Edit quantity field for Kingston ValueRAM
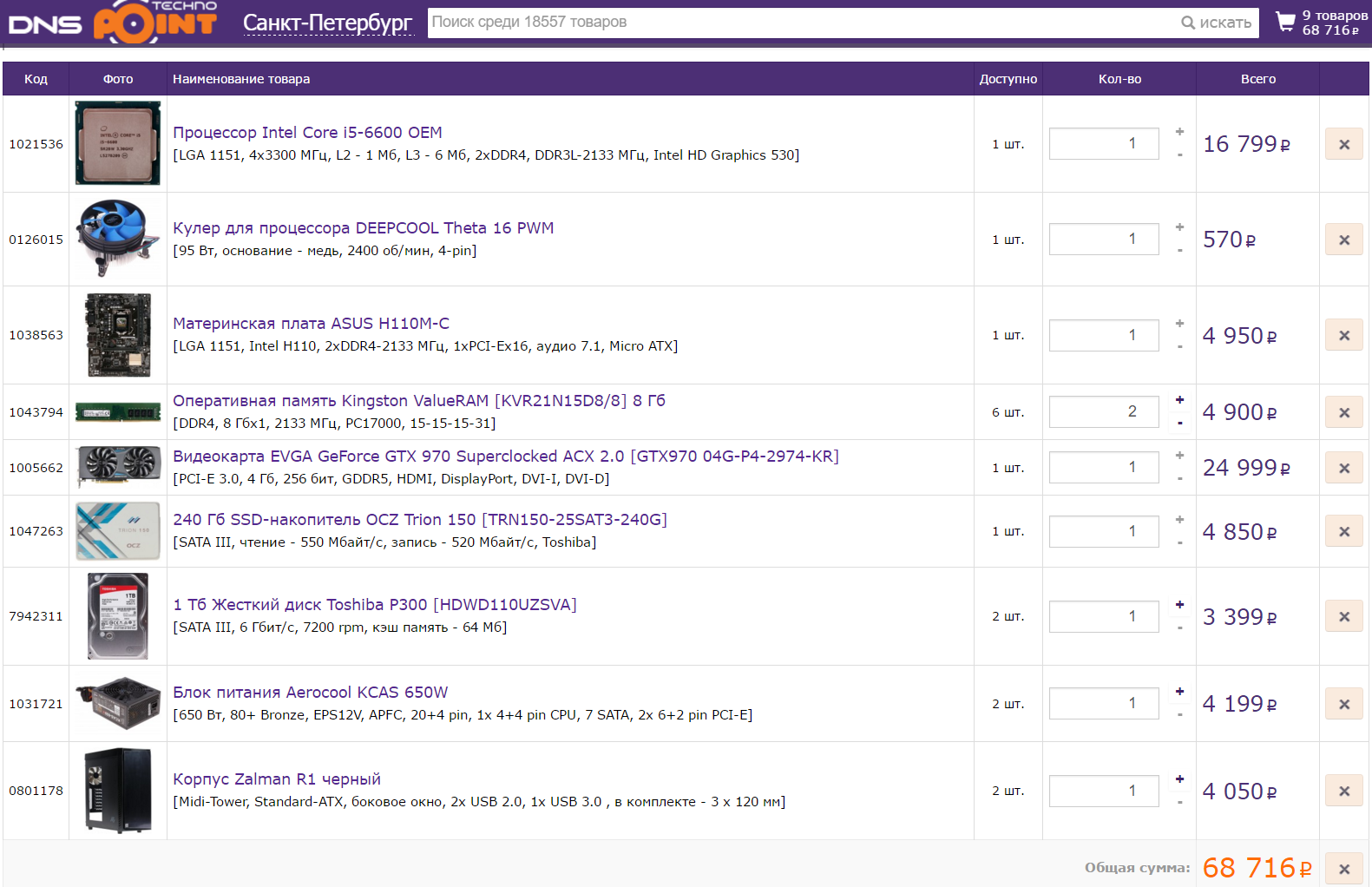Screen dimensions: 1372x887 [x=1104, y=411]
